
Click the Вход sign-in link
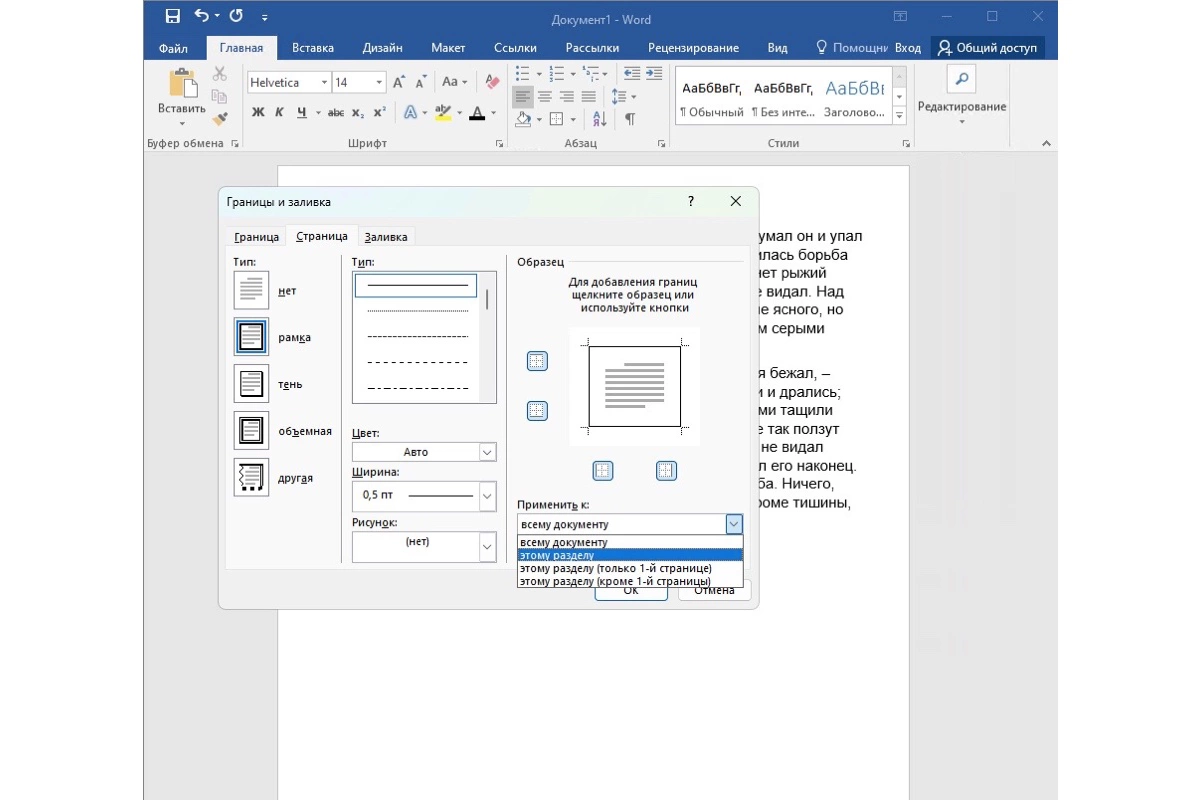[x=908, y=48]
